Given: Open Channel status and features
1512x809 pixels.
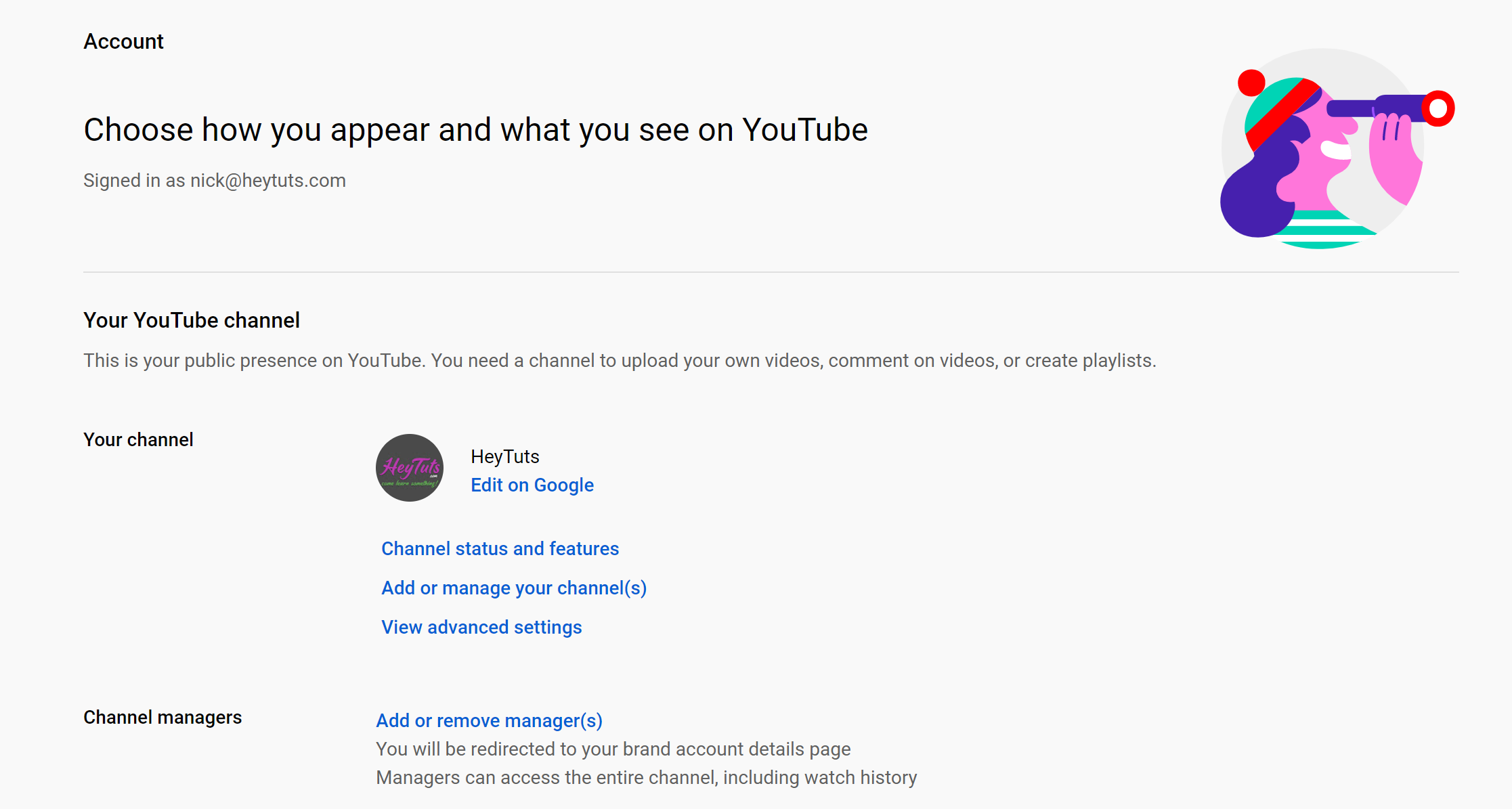Looking at the screenshot, I should pyautogui.click(x=500, y=548).
